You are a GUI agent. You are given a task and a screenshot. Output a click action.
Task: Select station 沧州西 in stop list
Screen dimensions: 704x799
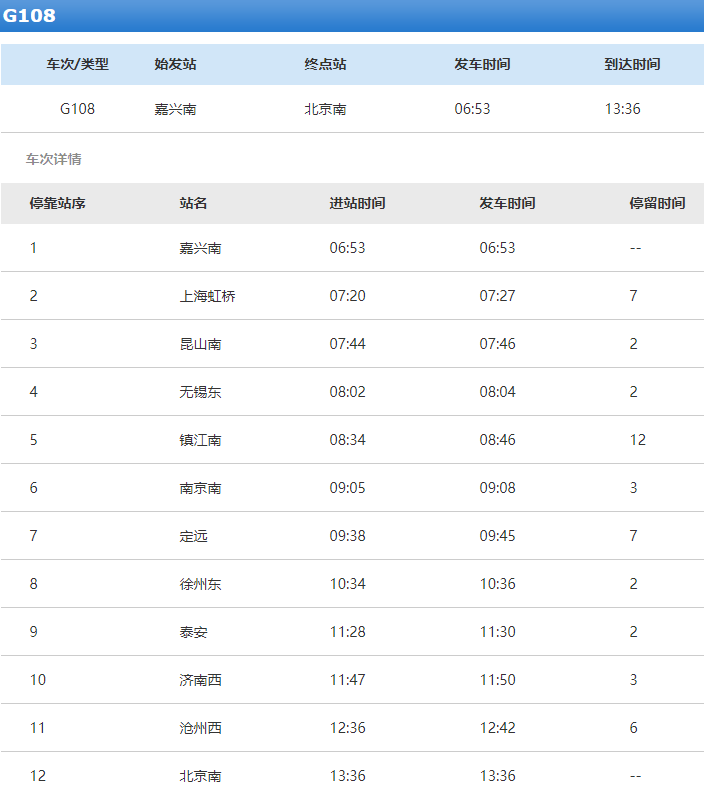(200, 728)
